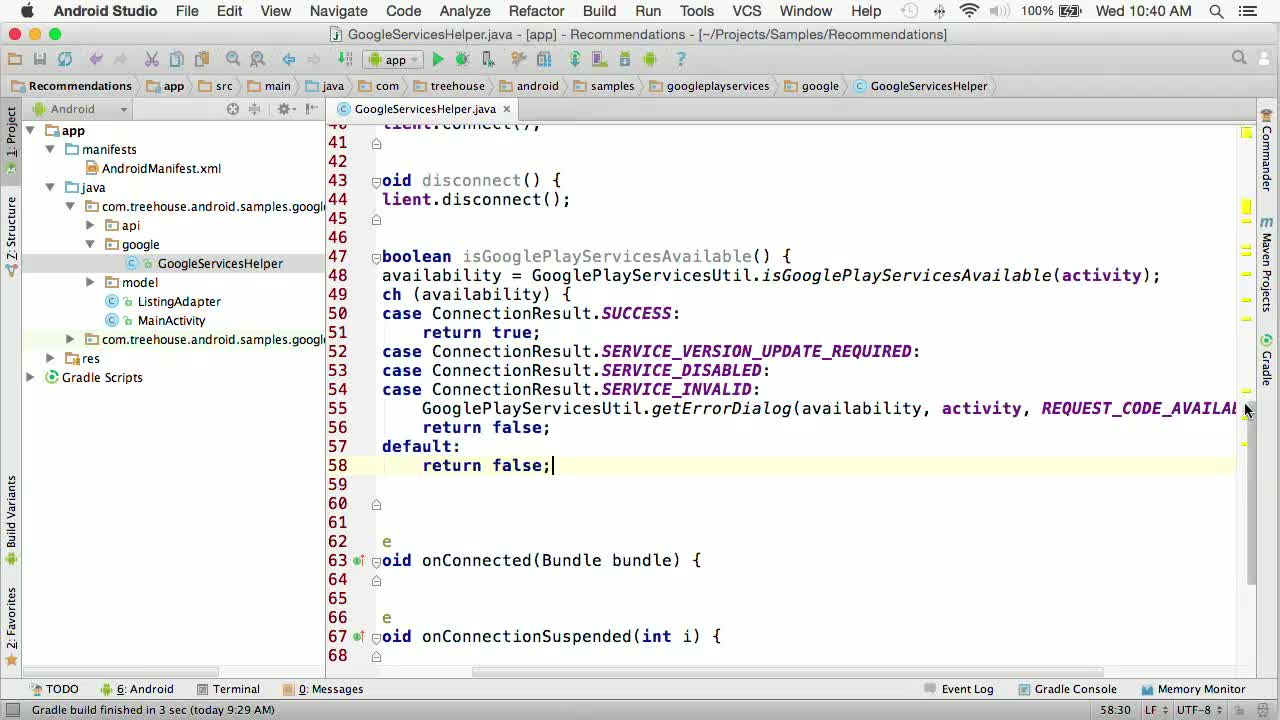1280x720 pixels.
Task: Open the TODO tool window
Action: point(54,689)
